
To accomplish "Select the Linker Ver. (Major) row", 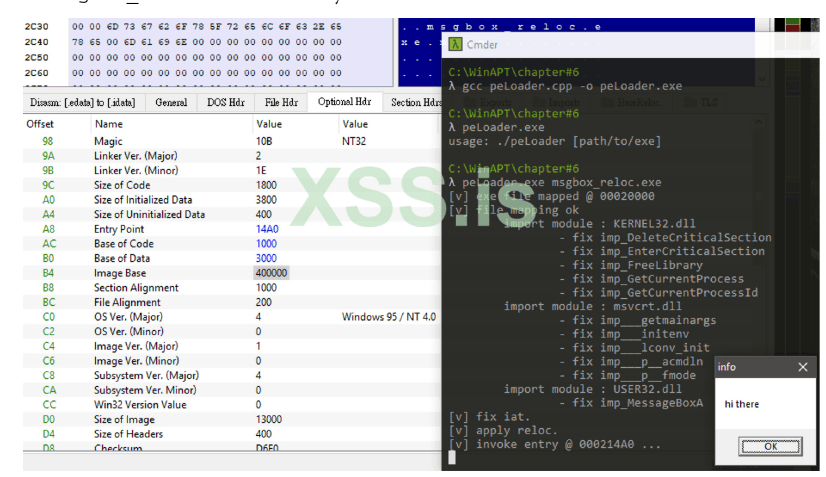I will [x=230, y=156].
